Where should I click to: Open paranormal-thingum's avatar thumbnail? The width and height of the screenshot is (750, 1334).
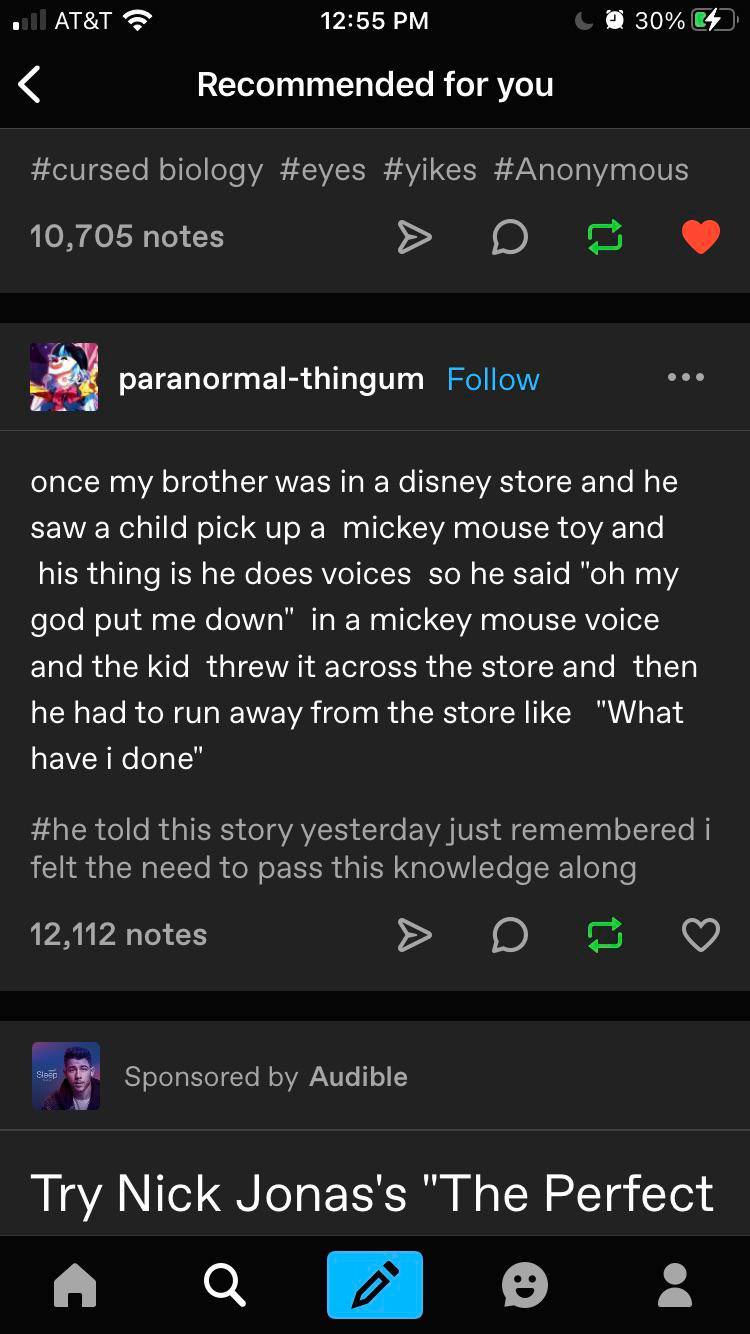click(x=64, y=377)
